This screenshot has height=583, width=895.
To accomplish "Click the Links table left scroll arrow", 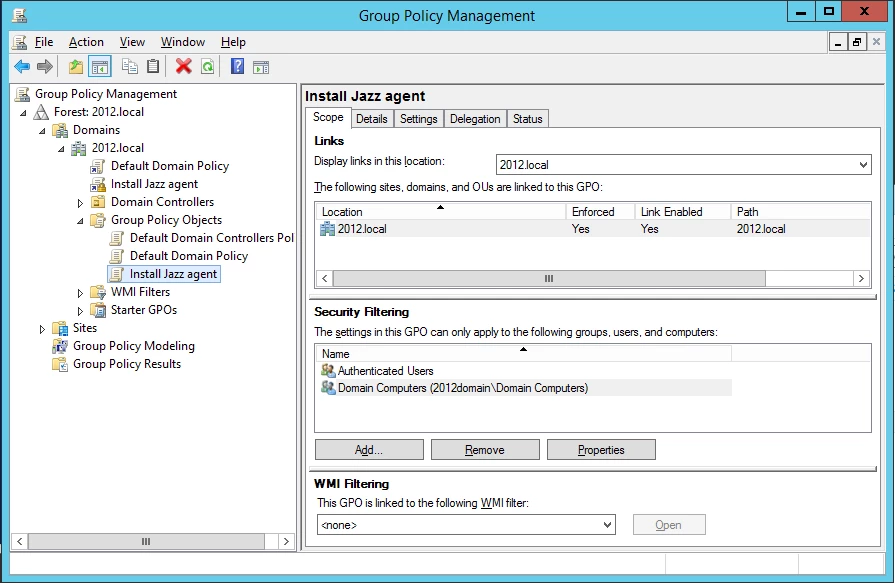I will click(324, 279).
